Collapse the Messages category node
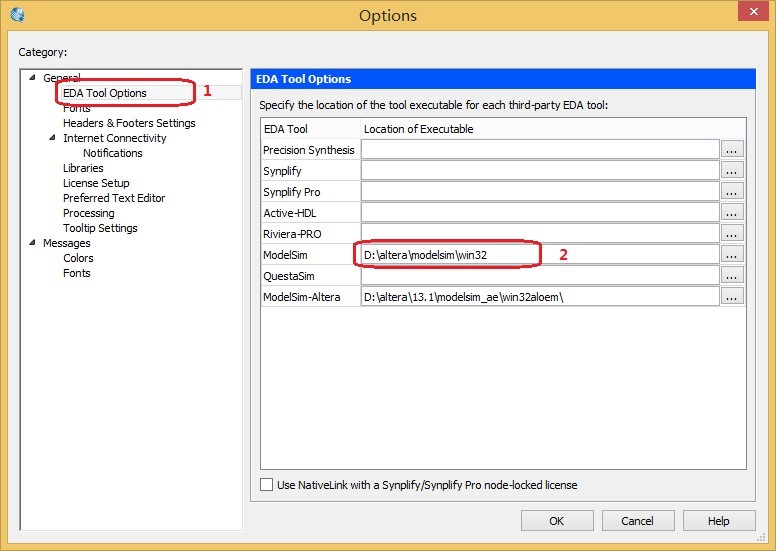 [x=32, y=243]
